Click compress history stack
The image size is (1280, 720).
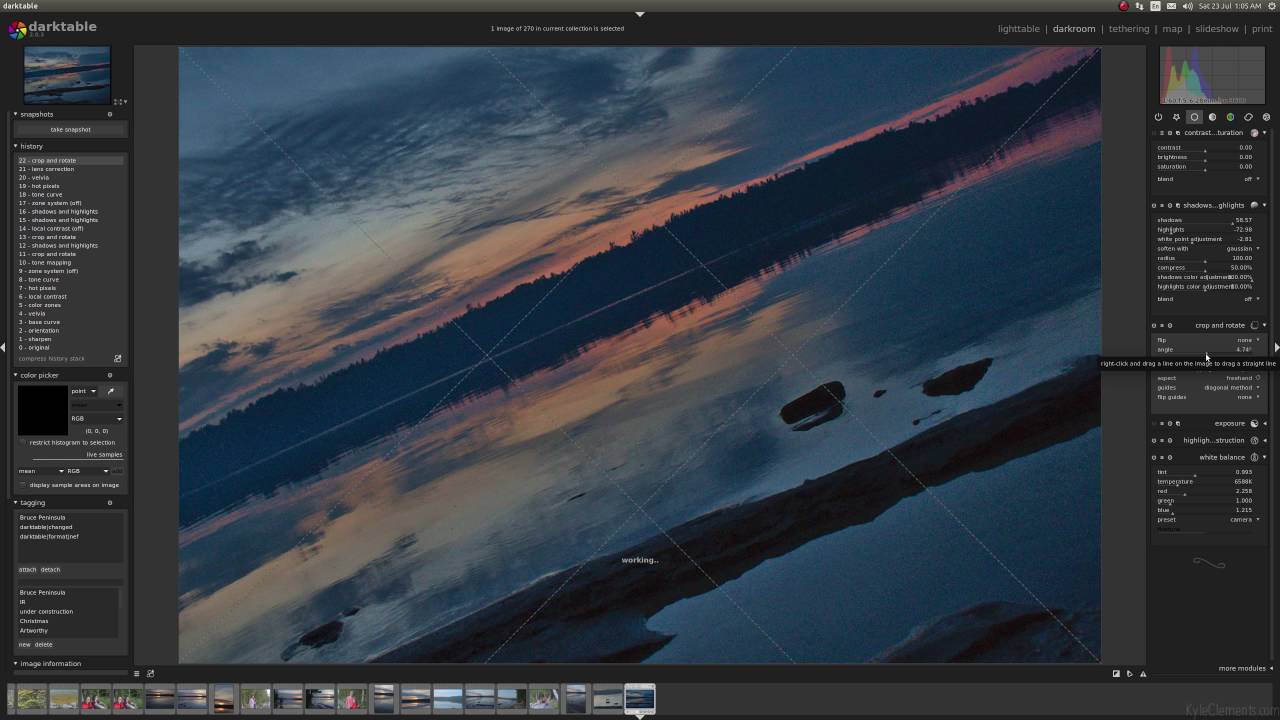(x=52, y=358)
